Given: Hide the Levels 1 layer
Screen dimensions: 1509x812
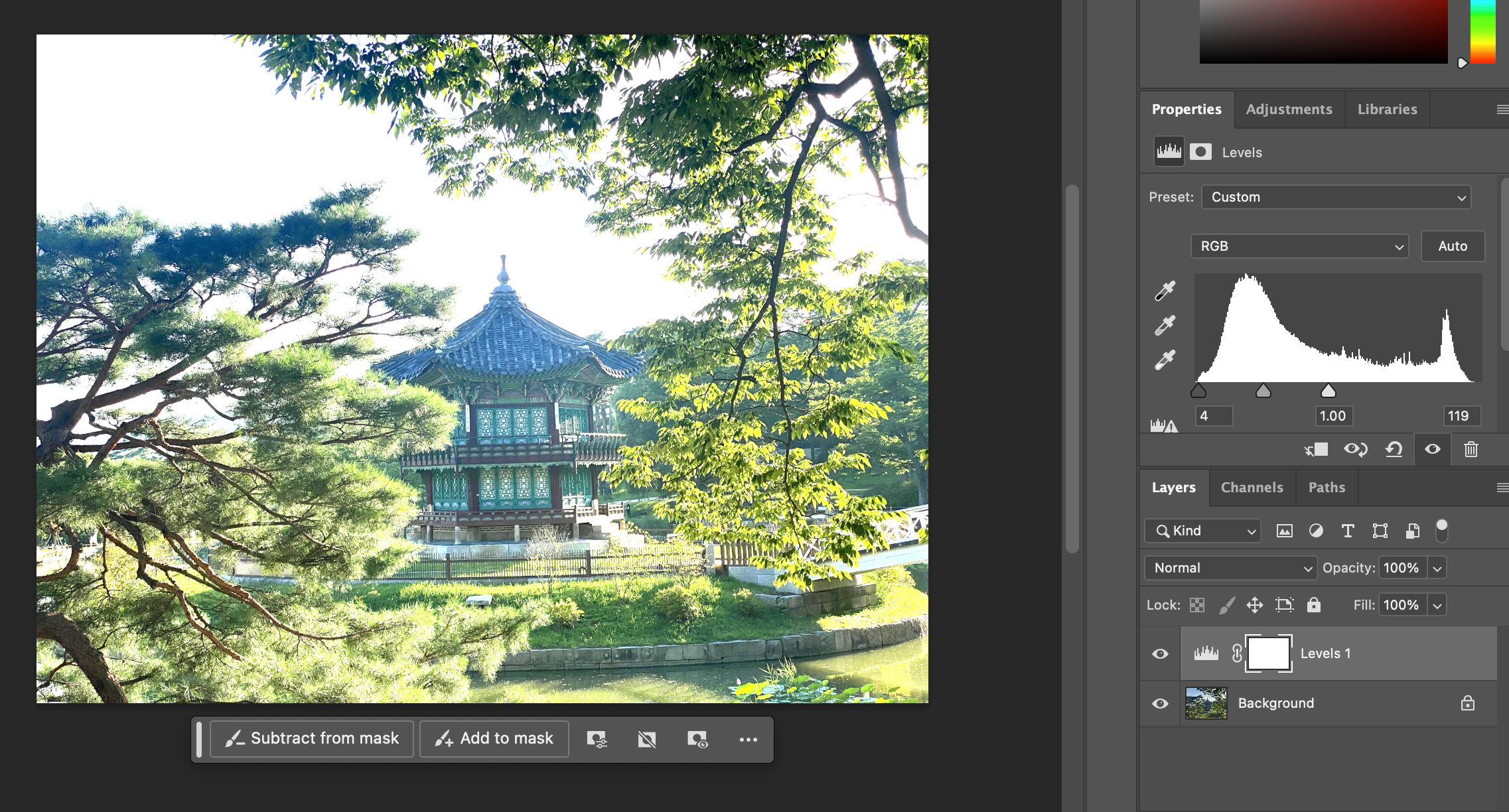Looking at the screenshot, I should [1160, 653].
